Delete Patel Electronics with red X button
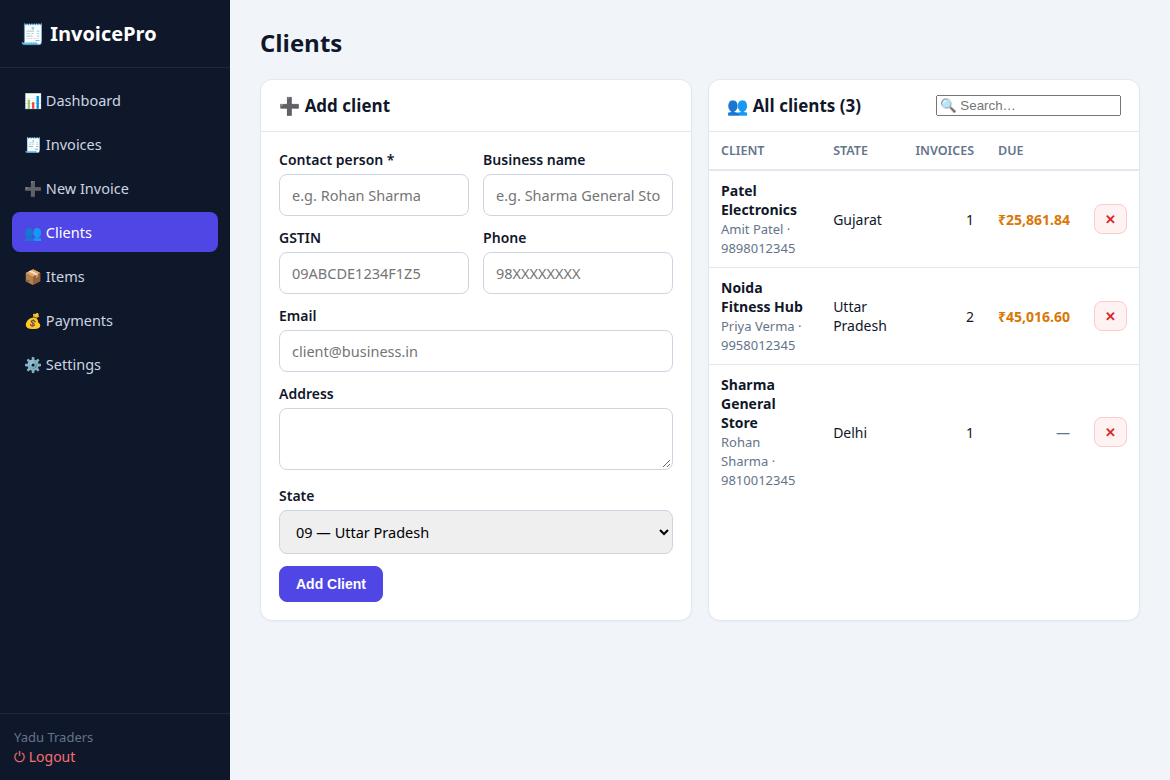Image resolution: width=1170 pixels, height=780 pixels. coord(1110,219)
